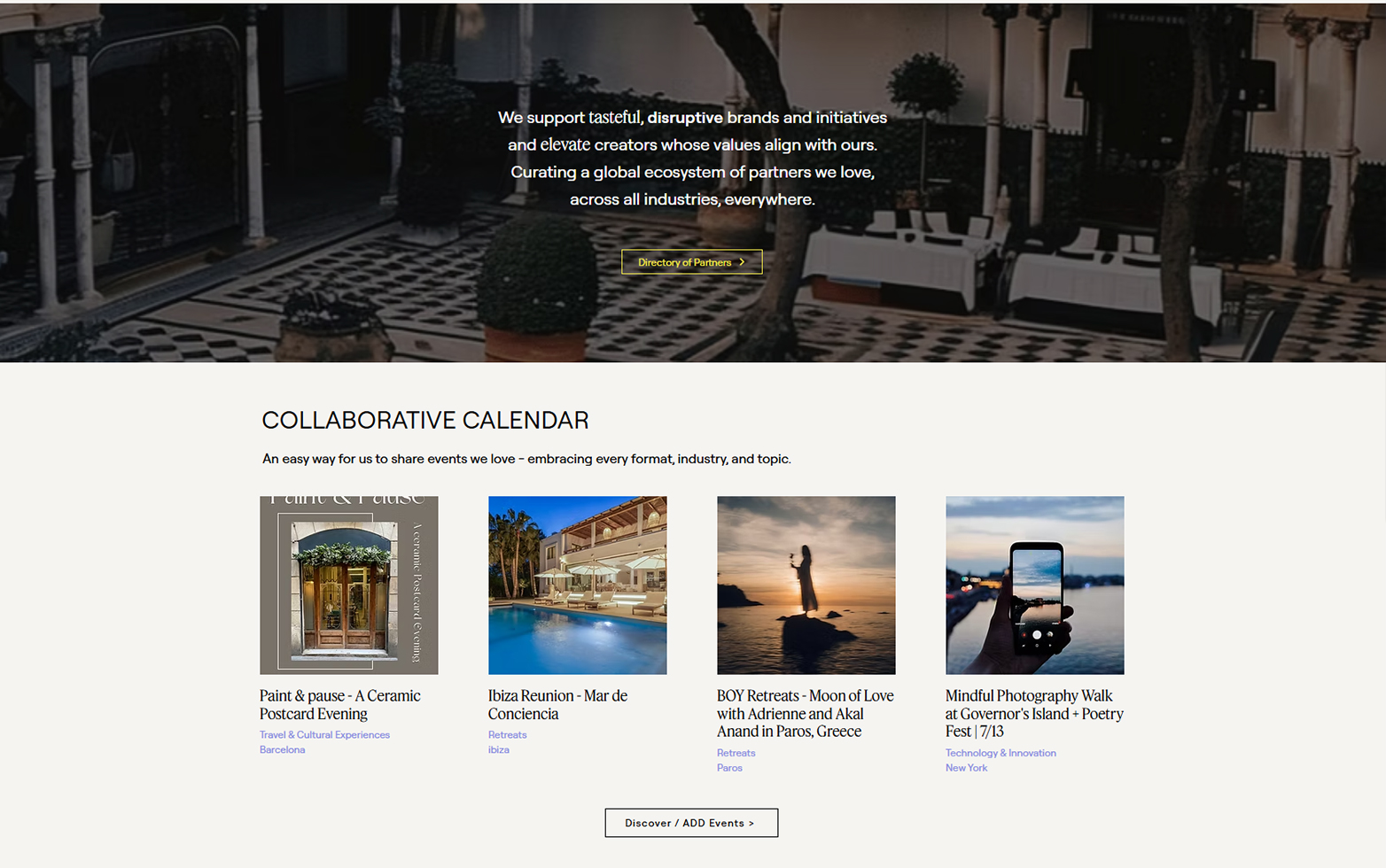Filter by Paros location tag
This screenshot has height=868, width=1386.
[x=729, y=768]
